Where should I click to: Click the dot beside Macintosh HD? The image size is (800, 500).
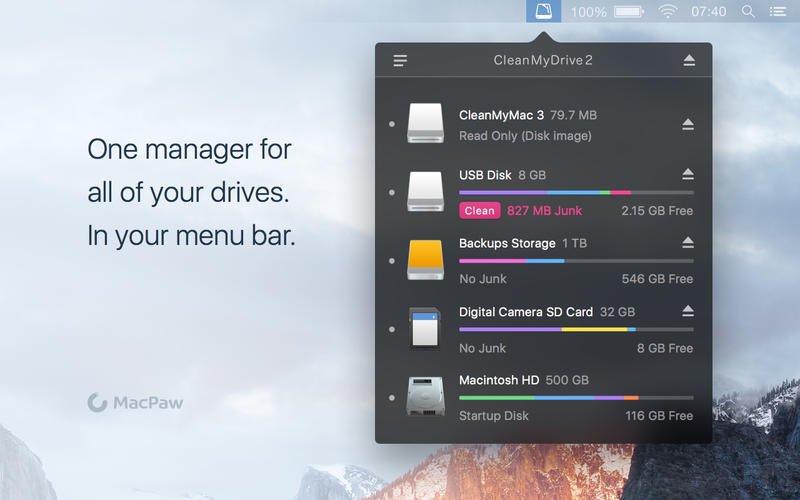coord(392,397)
